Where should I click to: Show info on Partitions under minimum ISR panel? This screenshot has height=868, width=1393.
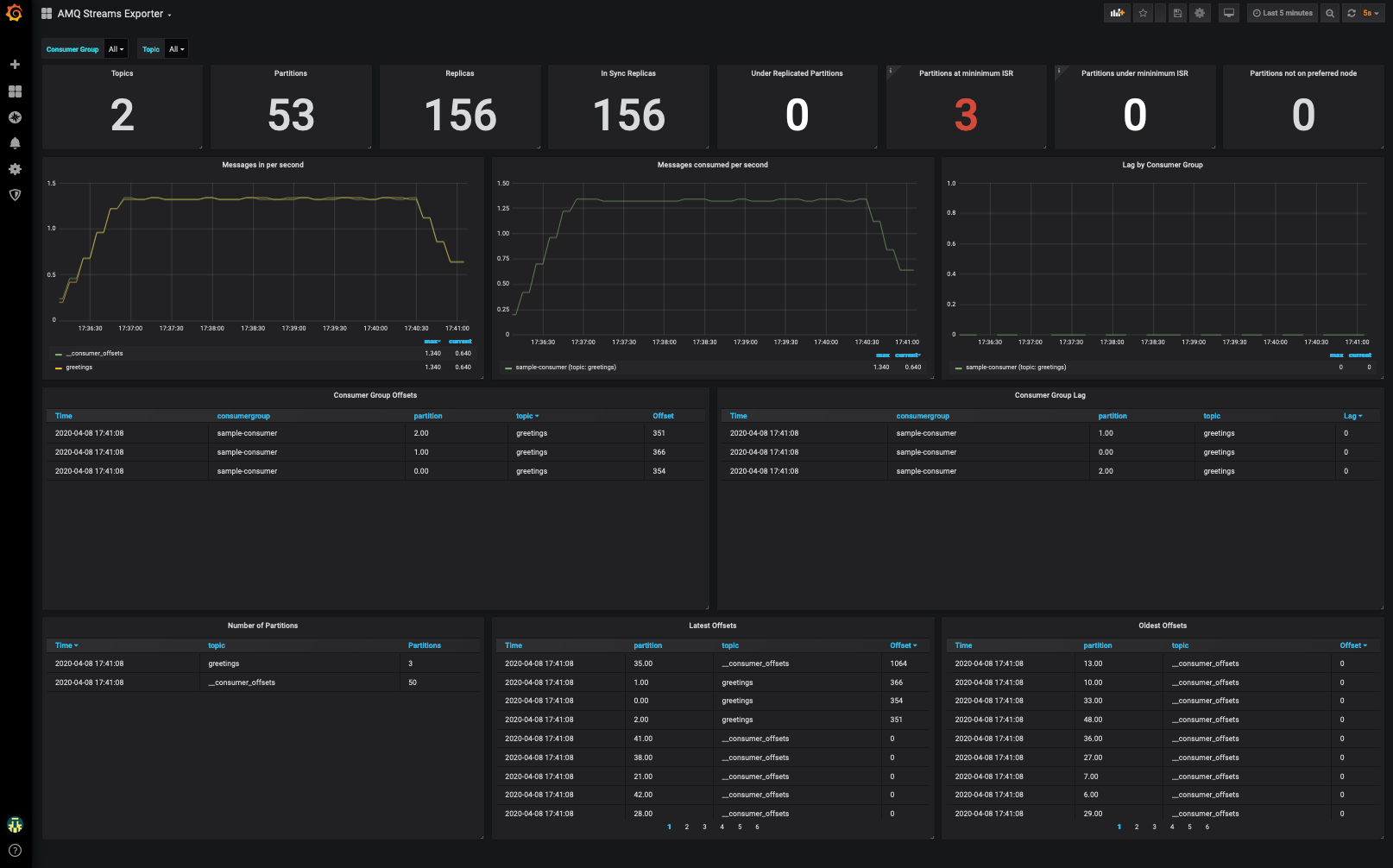pyautogui.click(x=1059, y=71)
